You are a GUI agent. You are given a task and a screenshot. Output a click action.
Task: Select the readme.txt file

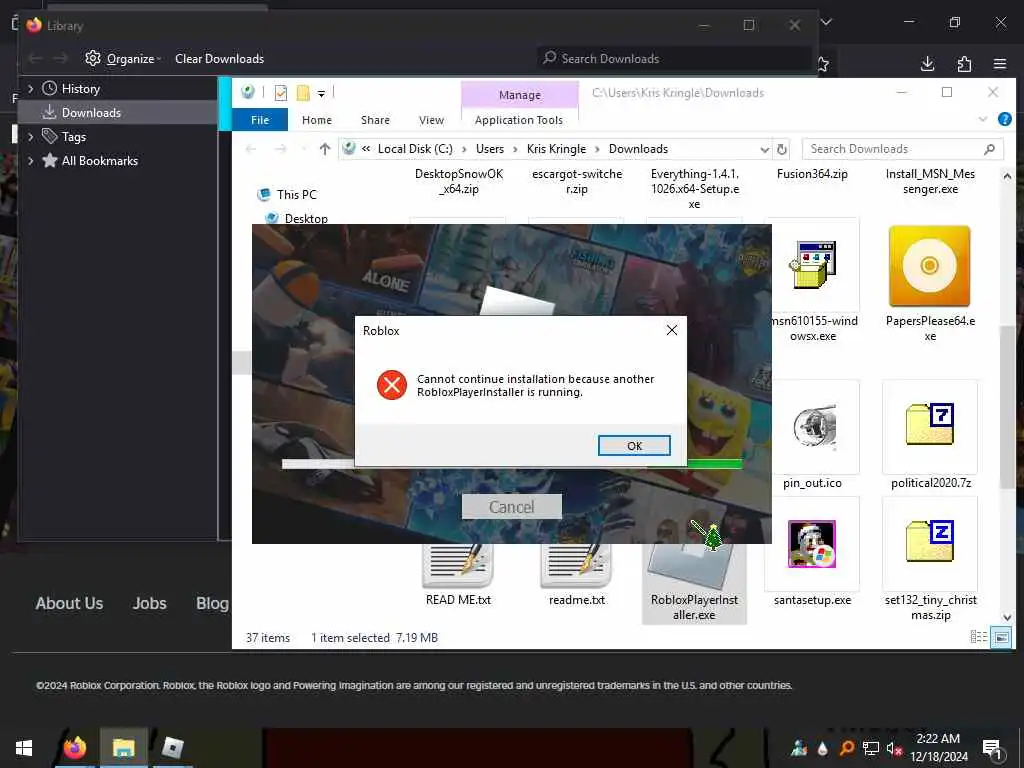click(x=577, y=575)
